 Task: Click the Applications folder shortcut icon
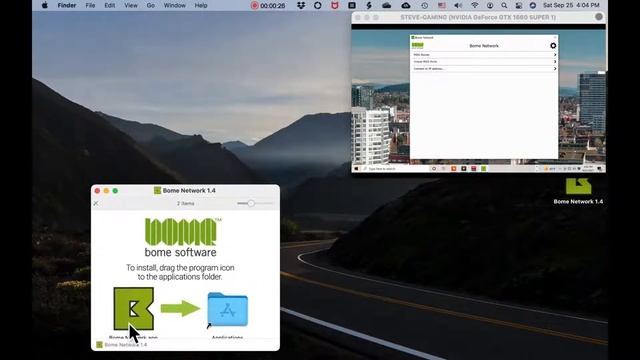click(x=227, y=309)
